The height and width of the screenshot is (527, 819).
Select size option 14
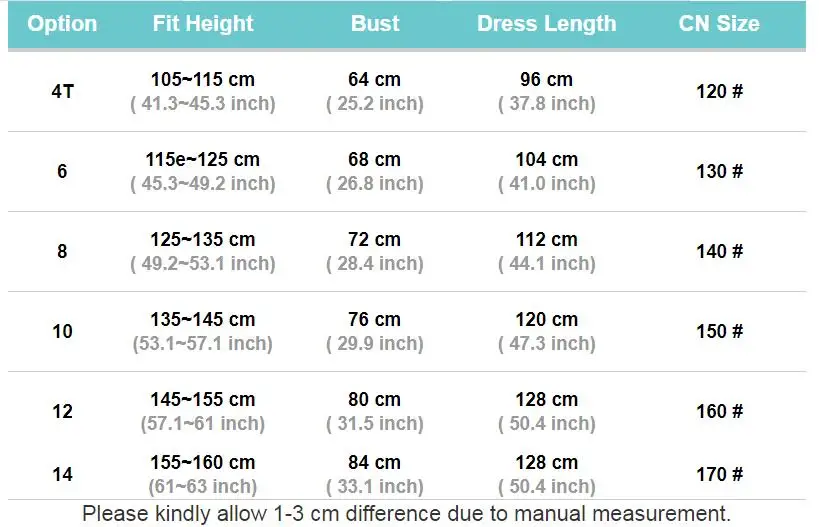62,474
